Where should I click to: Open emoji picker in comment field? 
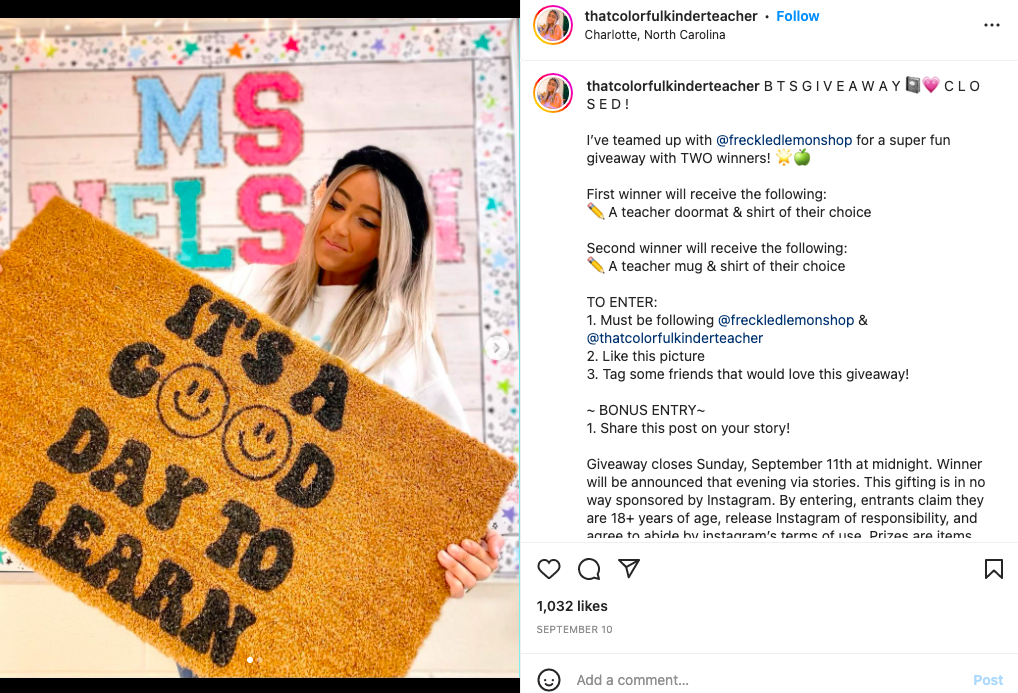549,680
